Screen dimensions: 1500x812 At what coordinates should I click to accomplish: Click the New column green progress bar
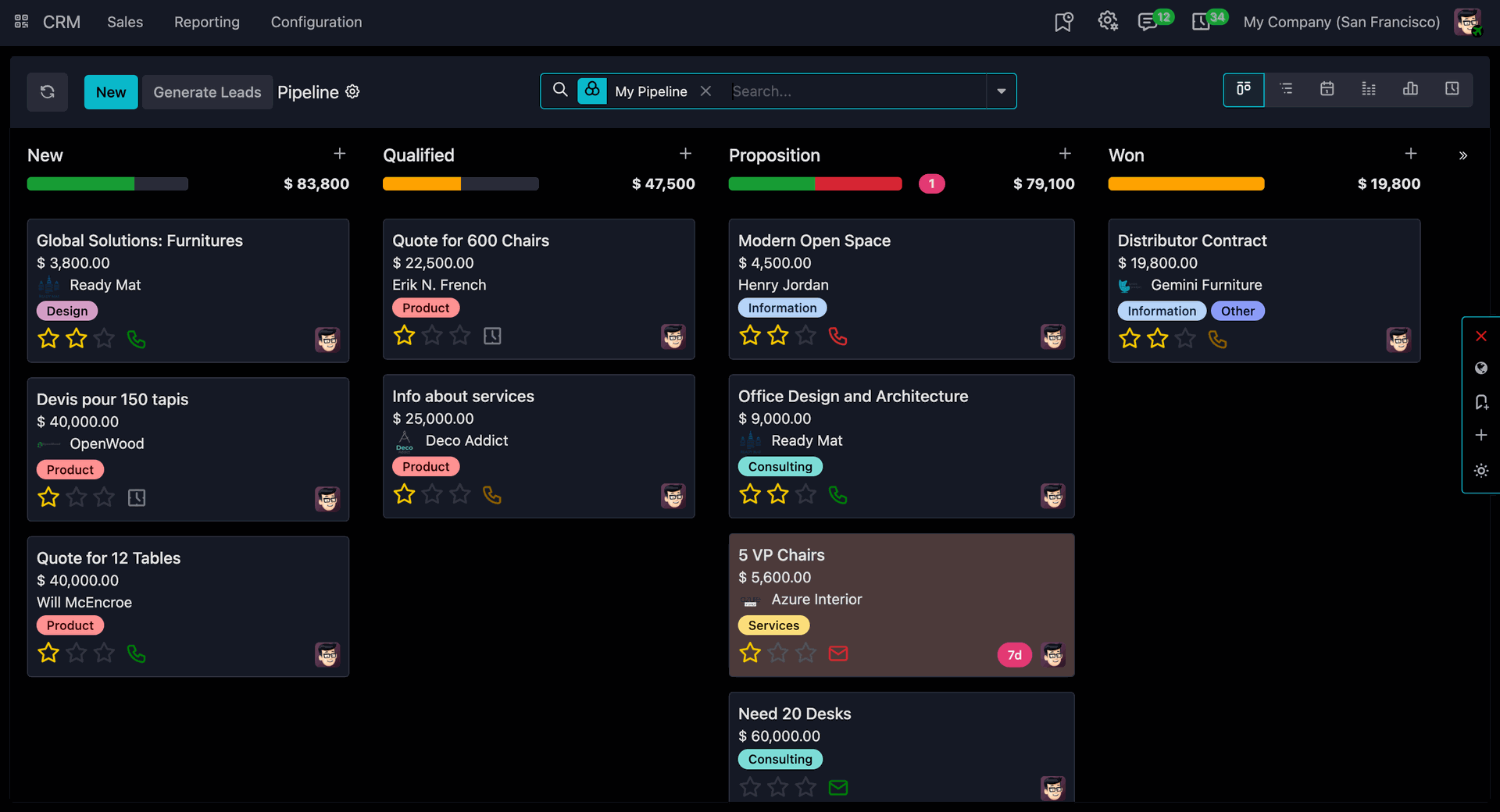(x=80, y=183)
